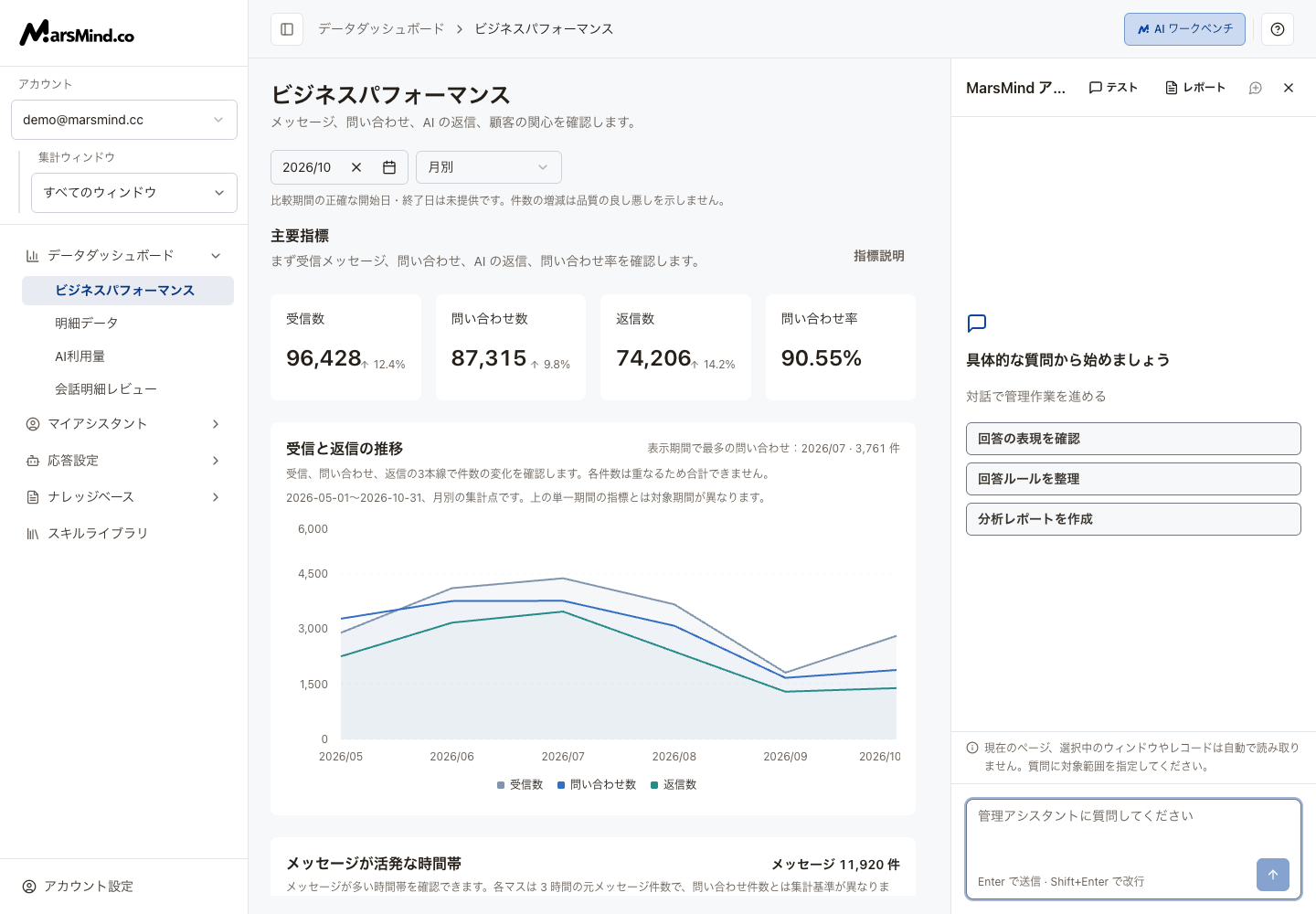This screenshot has width=1316, height=914.
Task: Expand the マイアシスタント chevron
Action: coord(216,424)
